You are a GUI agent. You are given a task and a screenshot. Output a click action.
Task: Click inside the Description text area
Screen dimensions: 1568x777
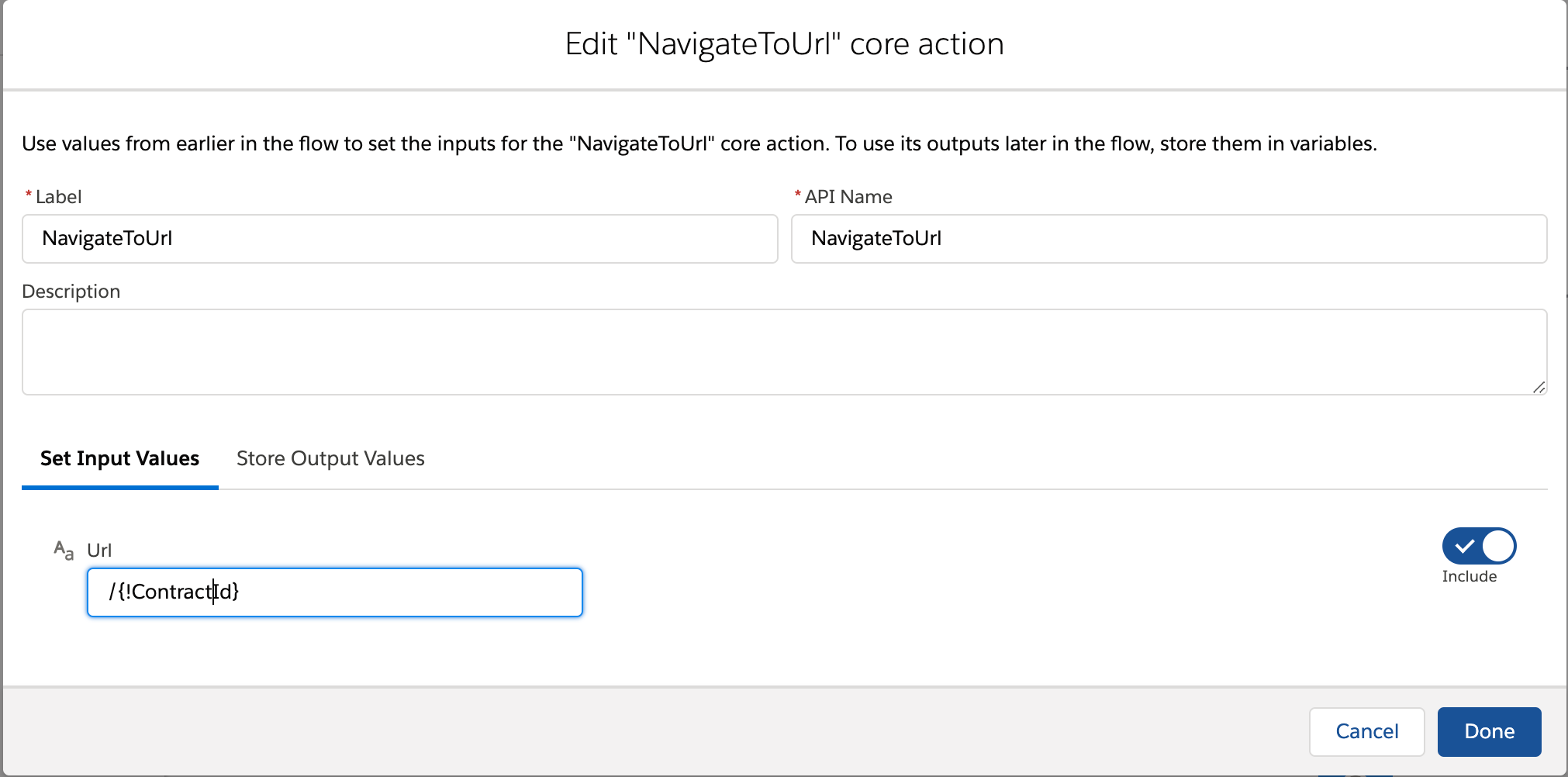784,352
